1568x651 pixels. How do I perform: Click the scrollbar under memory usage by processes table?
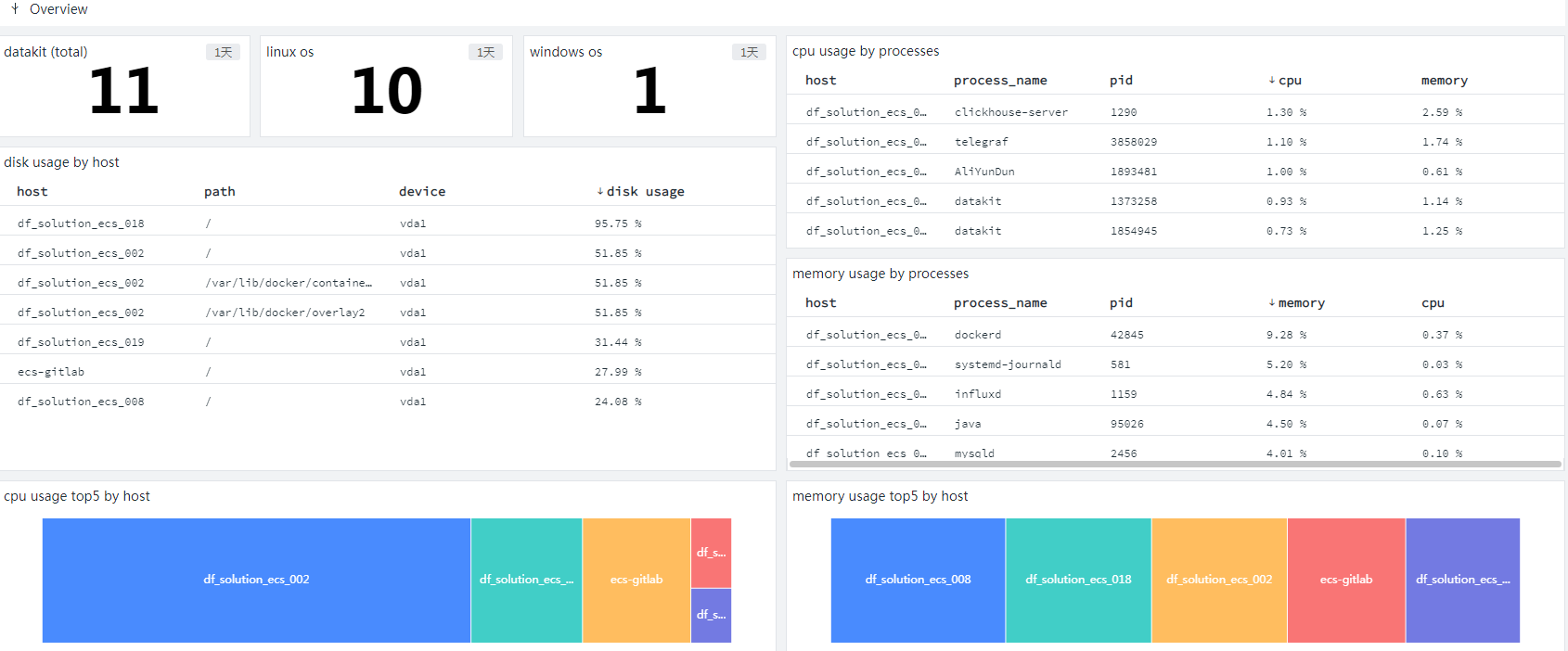point(1175,464)
